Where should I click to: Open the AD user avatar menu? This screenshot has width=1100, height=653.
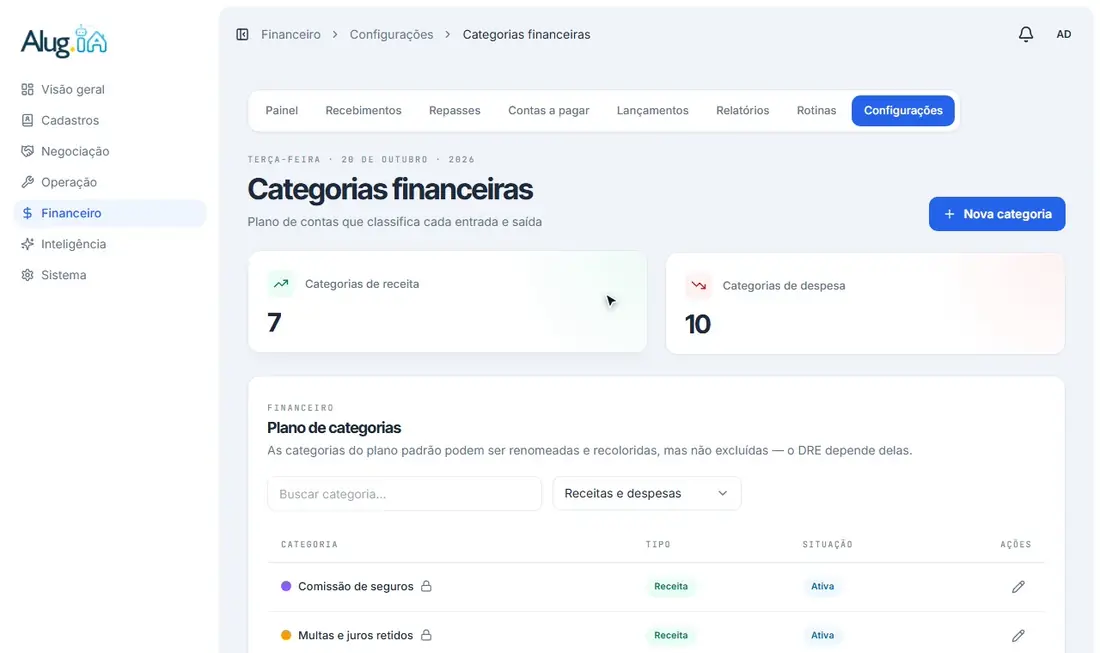1064,34
